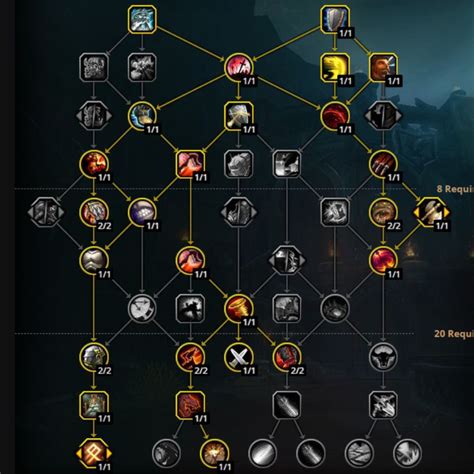This screenshot has height=474, width=474.
Task: Select the blue shield talent node
Action: click(335, 19)
